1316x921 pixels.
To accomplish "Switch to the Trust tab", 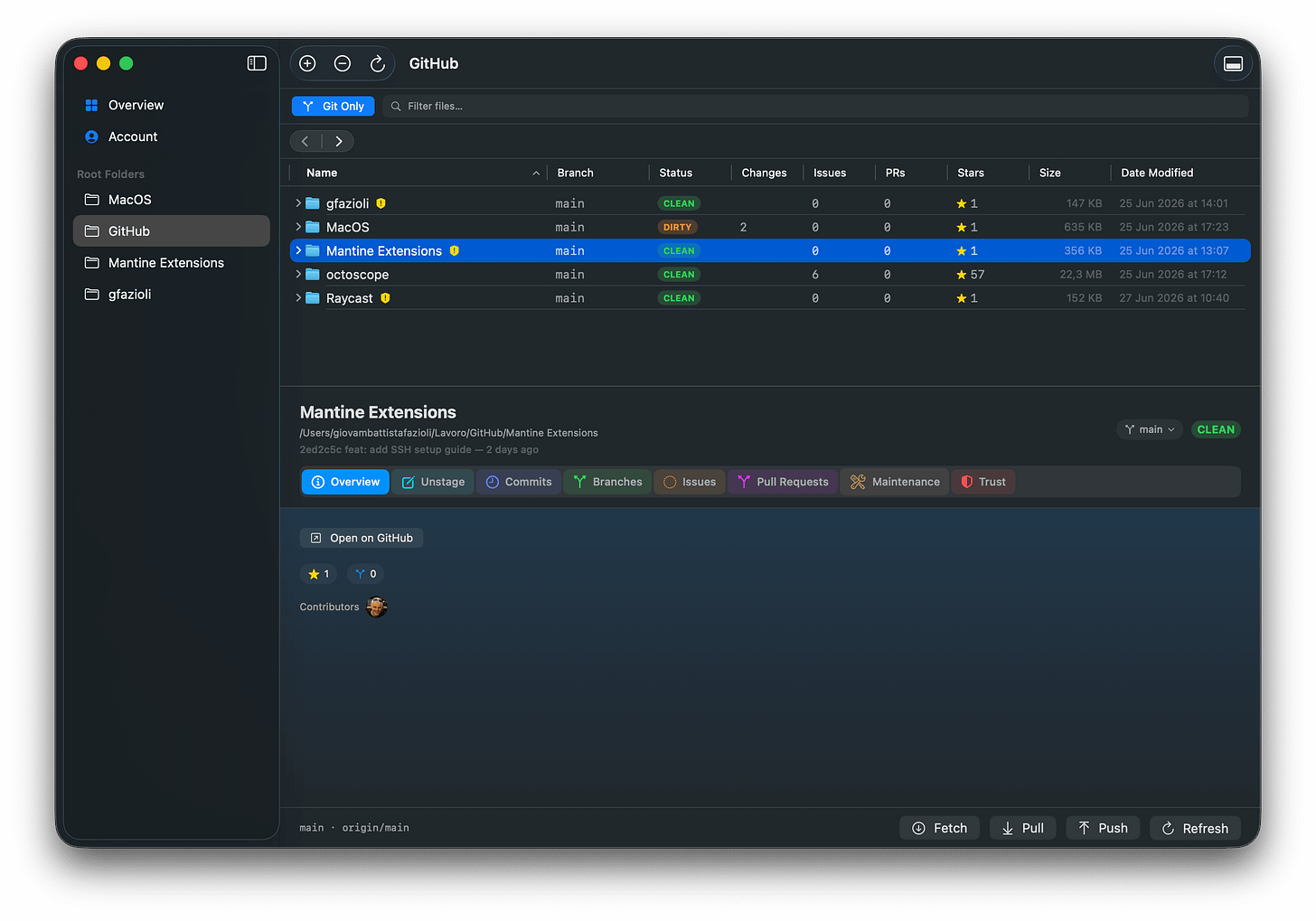I will click(983, 482).
